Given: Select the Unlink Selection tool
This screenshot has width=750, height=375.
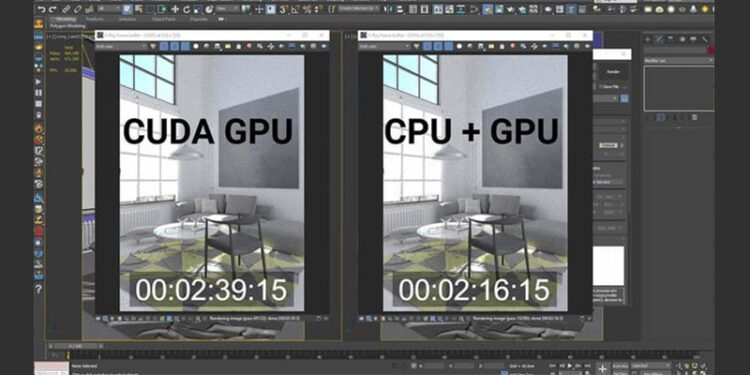Looking at the screenshot, I should 77,9.
